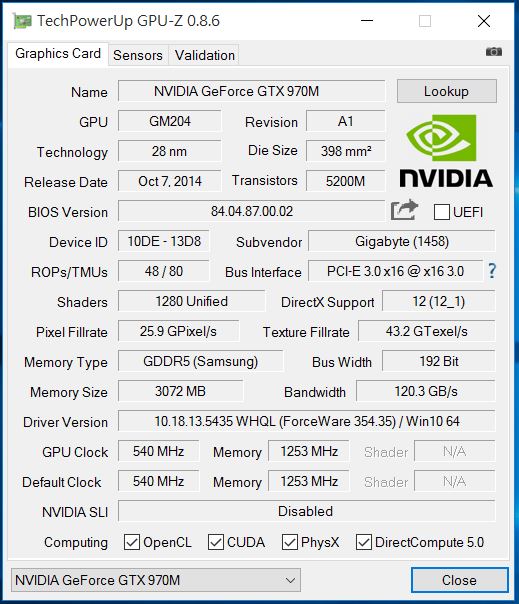Toggle the CUDA checkbox
This screenshot has height=604, width=519.
pos(216,542)
